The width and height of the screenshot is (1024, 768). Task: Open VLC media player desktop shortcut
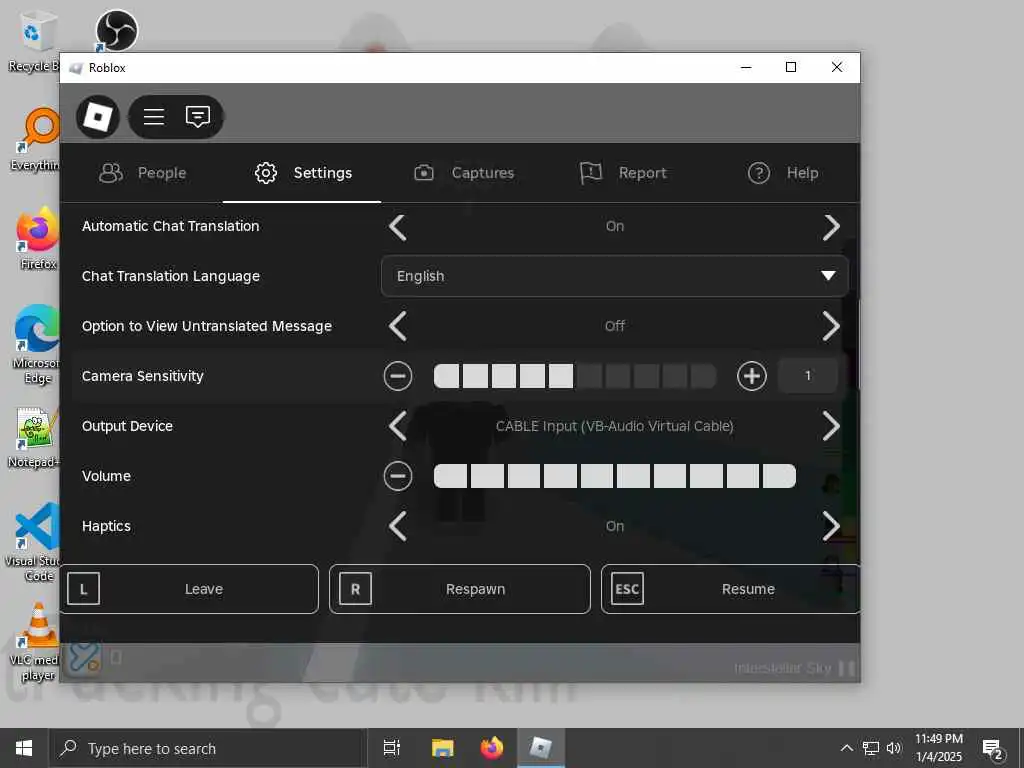[x=36, y=642]
